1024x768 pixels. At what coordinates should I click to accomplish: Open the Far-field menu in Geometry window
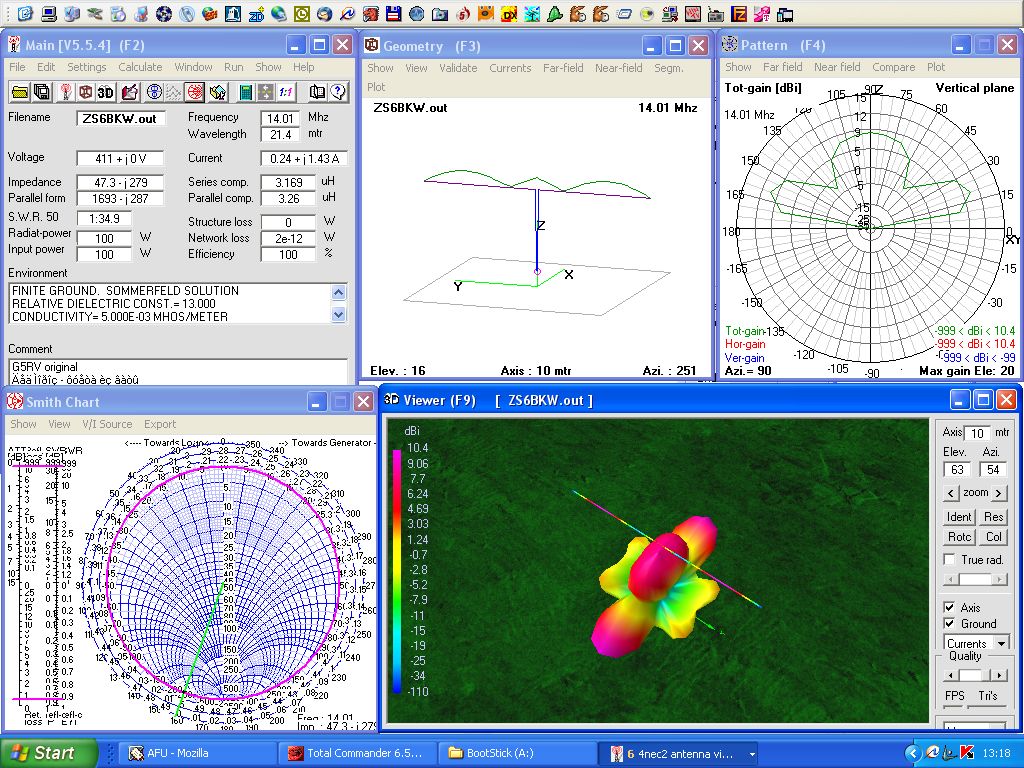(x=563, y=68)
